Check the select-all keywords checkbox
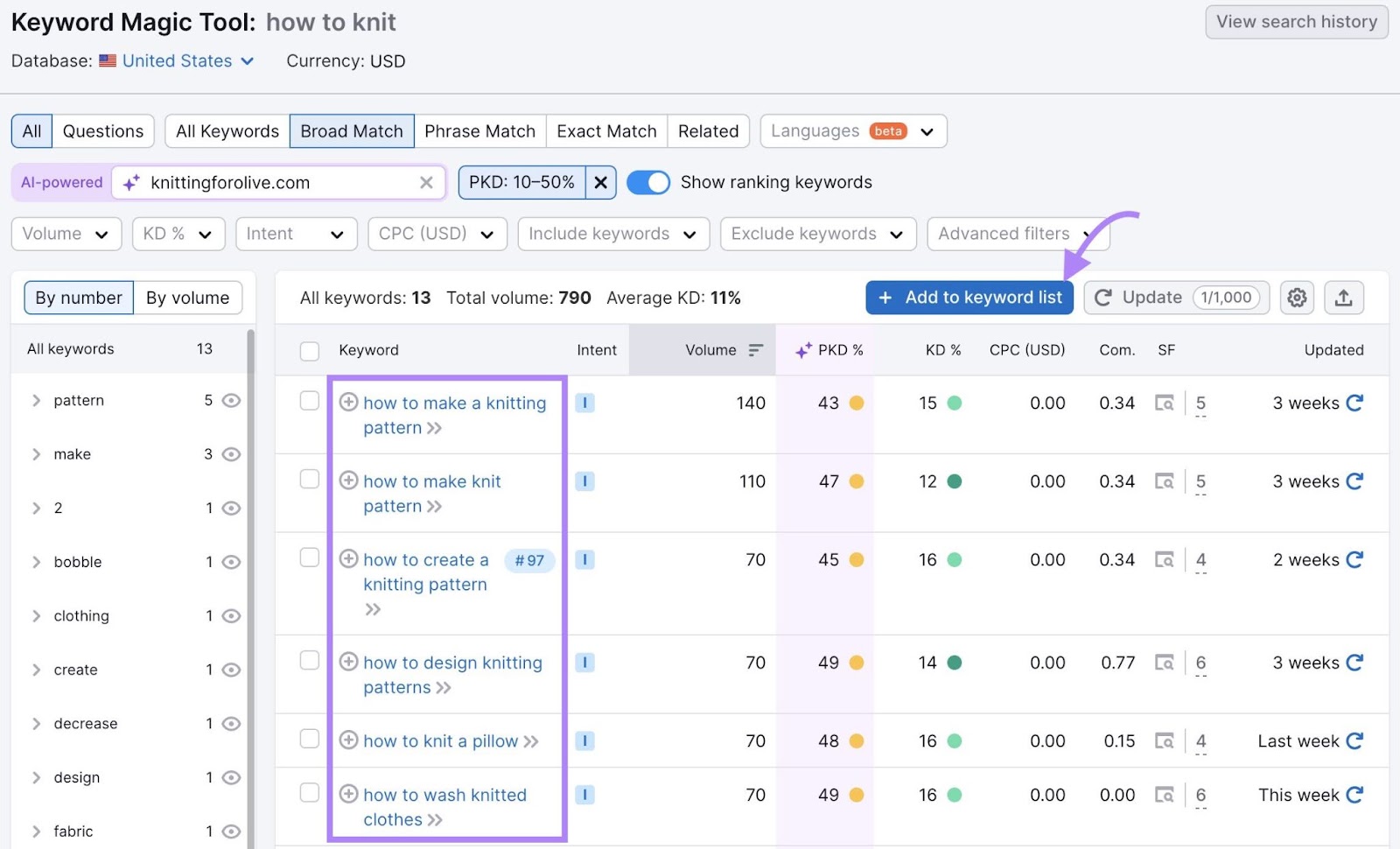Viewport: 1400px width, 849px height. coord(310,351)
